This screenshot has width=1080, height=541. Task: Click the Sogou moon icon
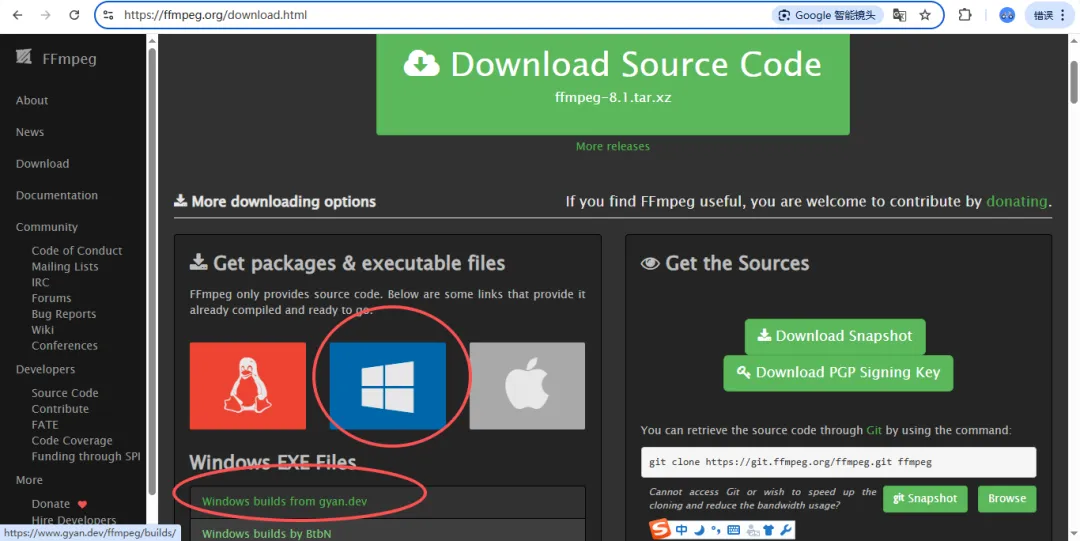click(x=698, y=530)
